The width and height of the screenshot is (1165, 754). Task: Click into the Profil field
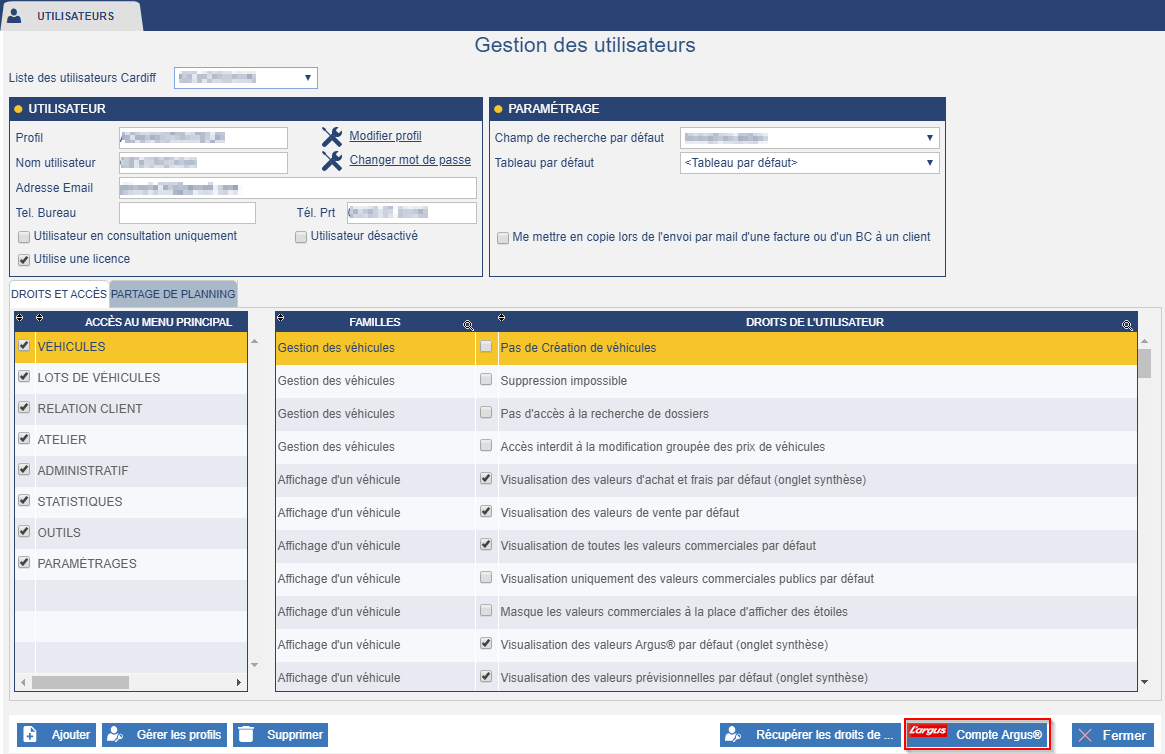[x=203, y=138]
